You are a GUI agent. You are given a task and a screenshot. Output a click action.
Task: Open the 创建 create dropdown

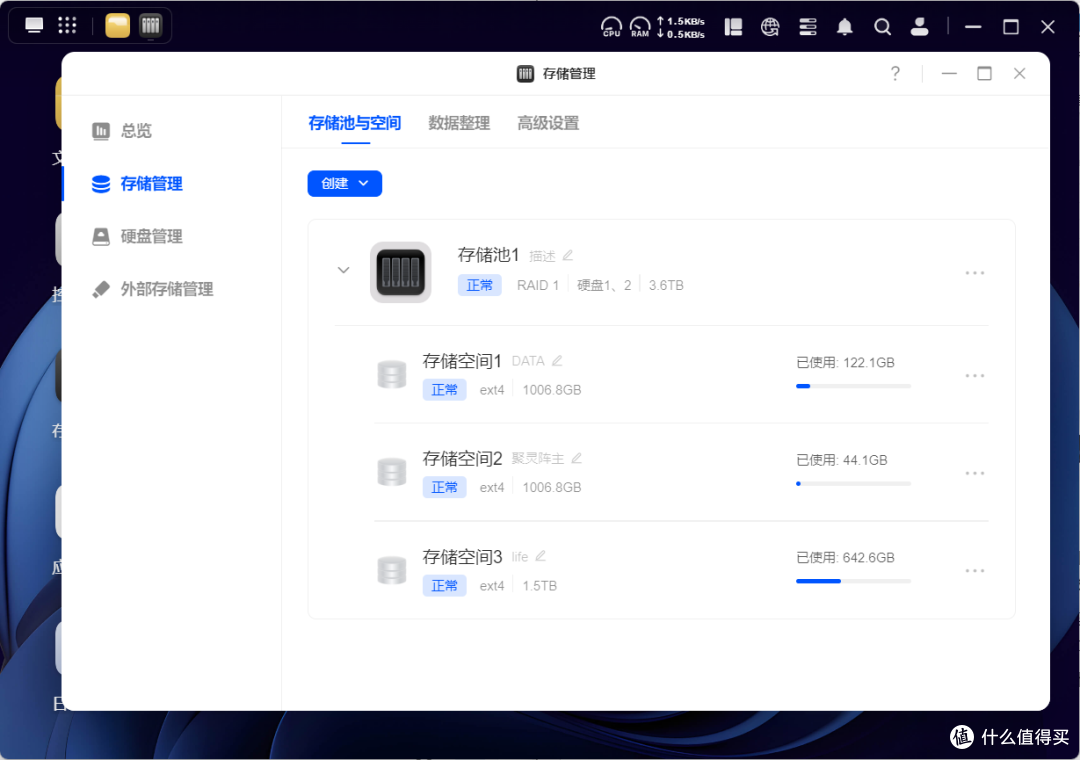pos(344,183)
